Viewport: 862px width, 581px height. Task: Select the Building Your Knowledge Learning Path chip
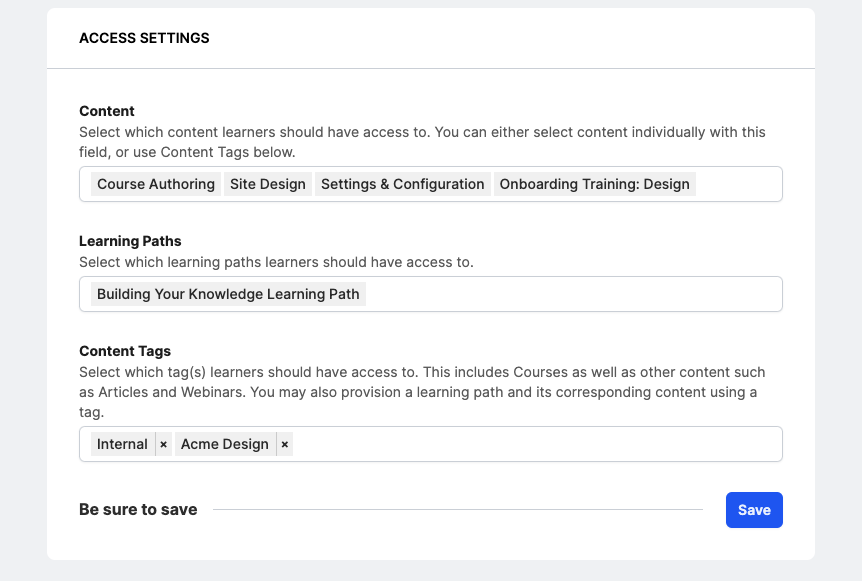[228, 294]
